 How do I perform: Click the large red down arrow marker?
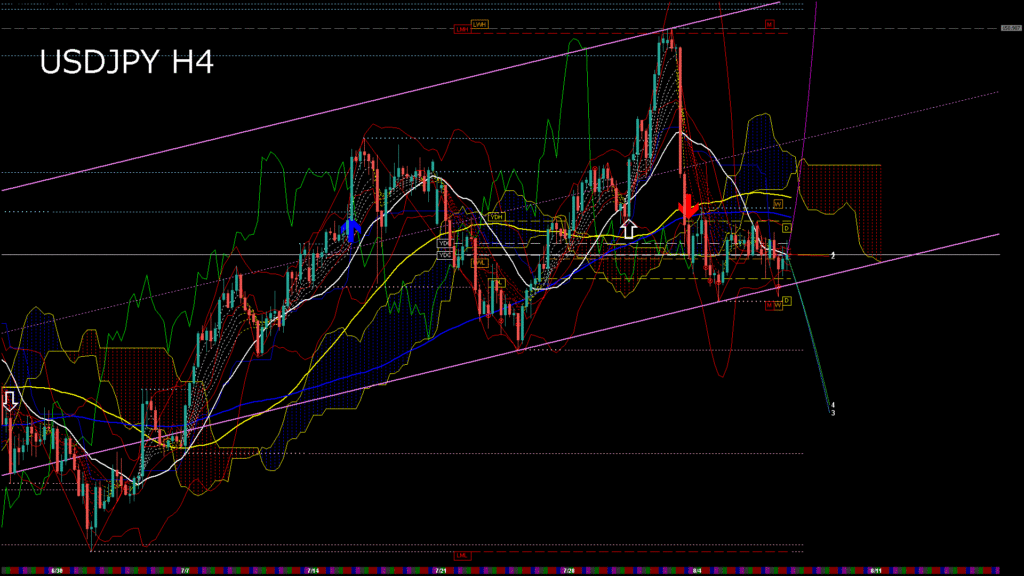point(687,205)
